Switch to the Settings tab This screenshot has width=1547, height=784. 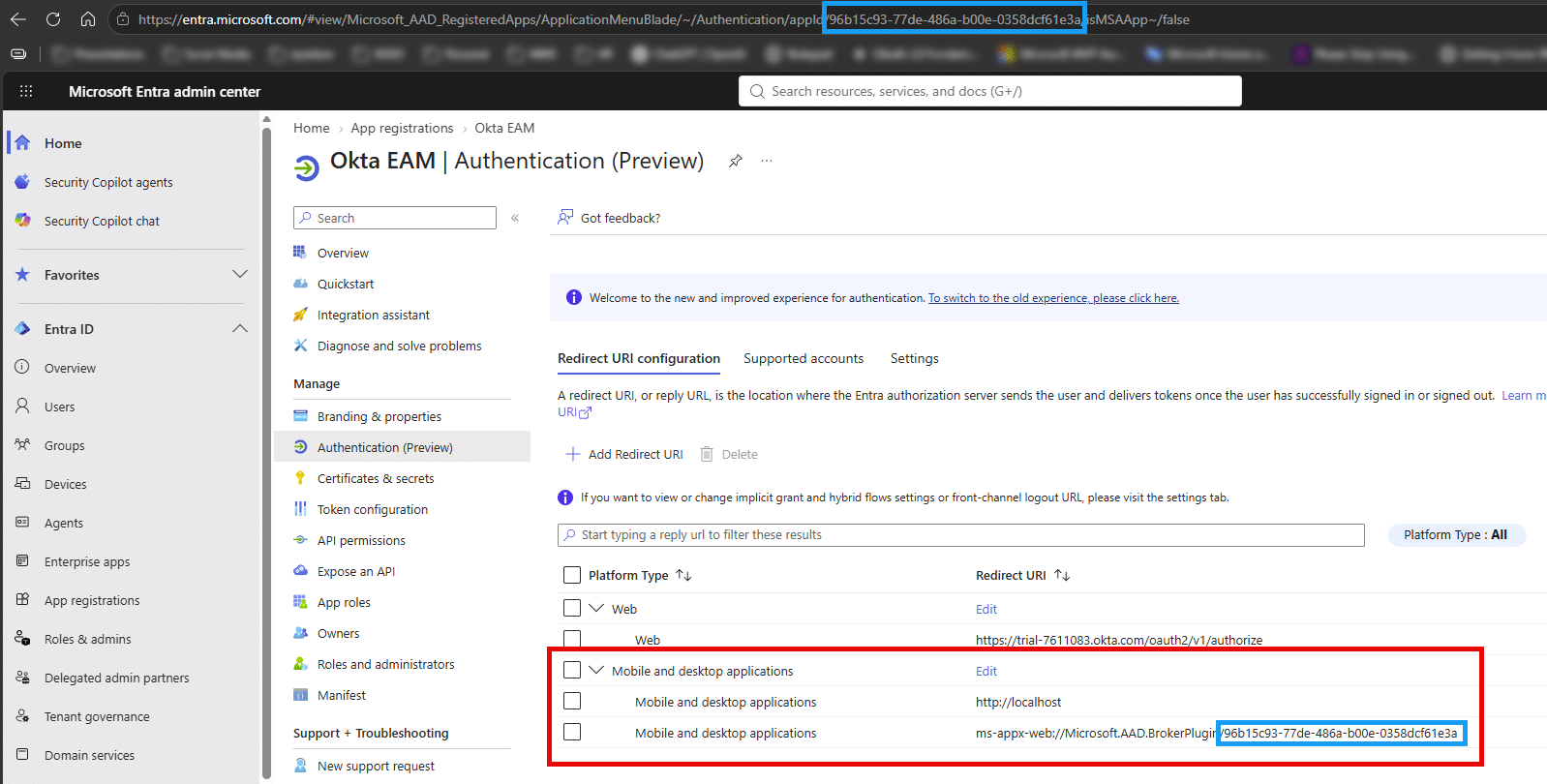click(915, 358)
